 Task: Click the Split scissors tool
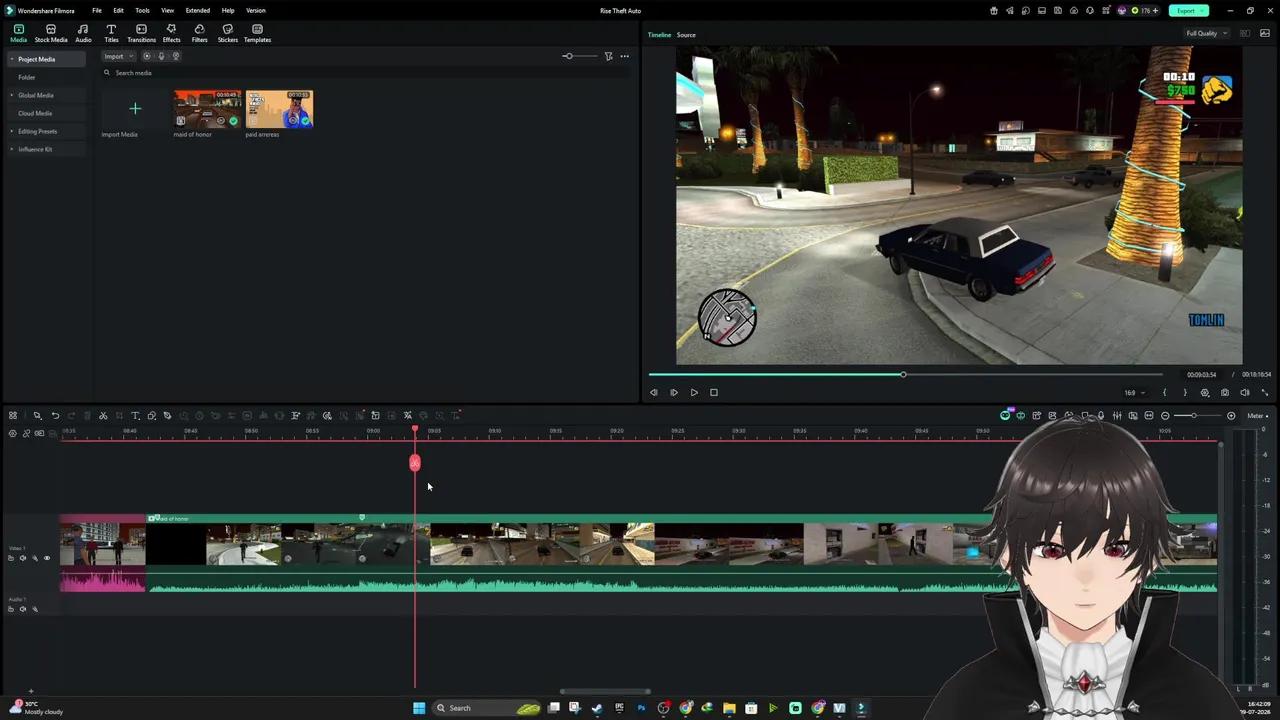103,416
